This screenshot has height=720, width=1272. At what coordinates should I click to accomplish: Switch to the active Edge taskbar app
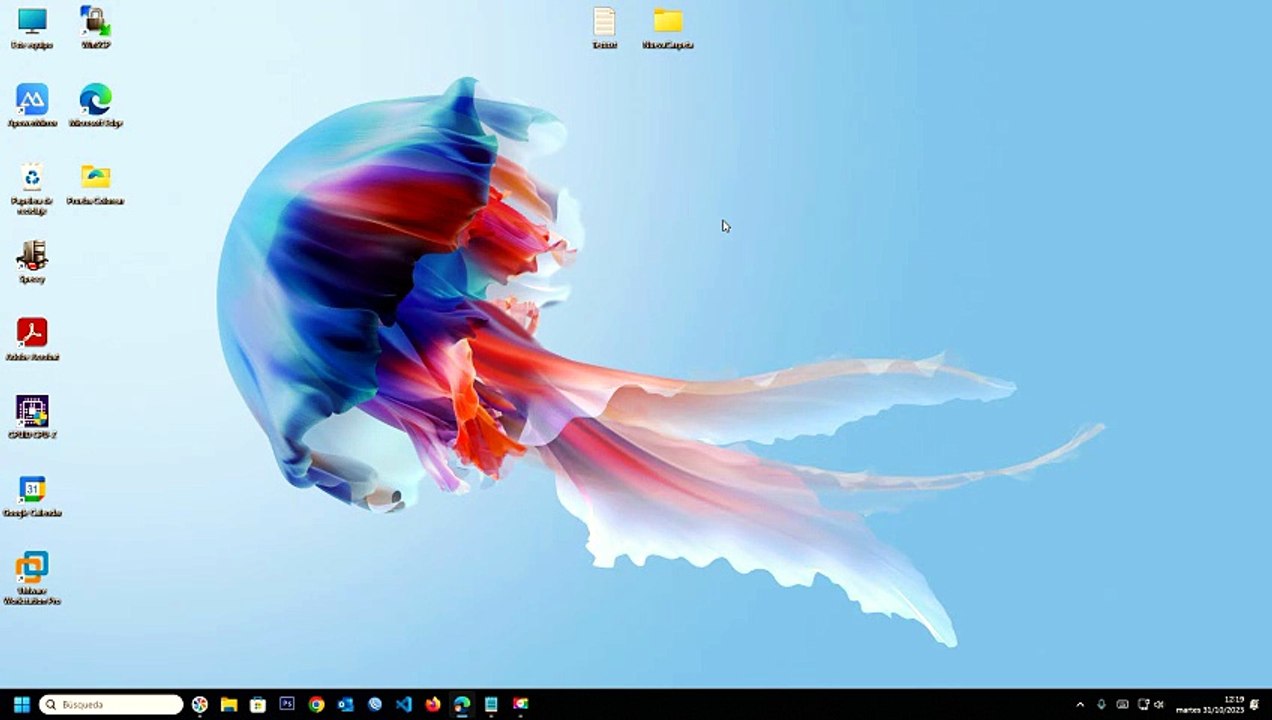(x=462, y=704)
